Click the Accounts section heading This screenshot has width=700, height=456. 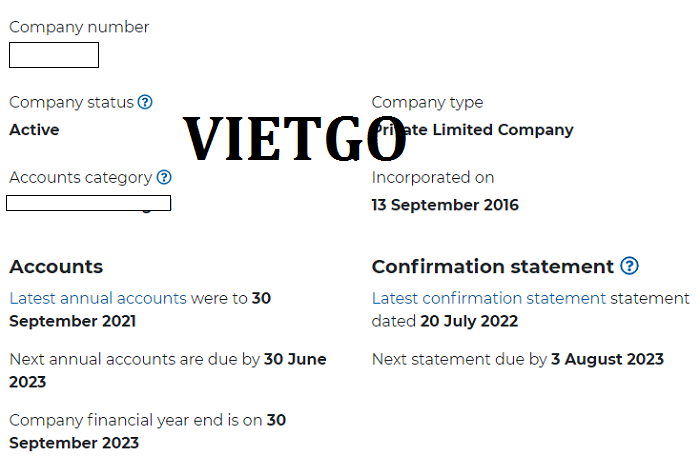pos(56,267)
